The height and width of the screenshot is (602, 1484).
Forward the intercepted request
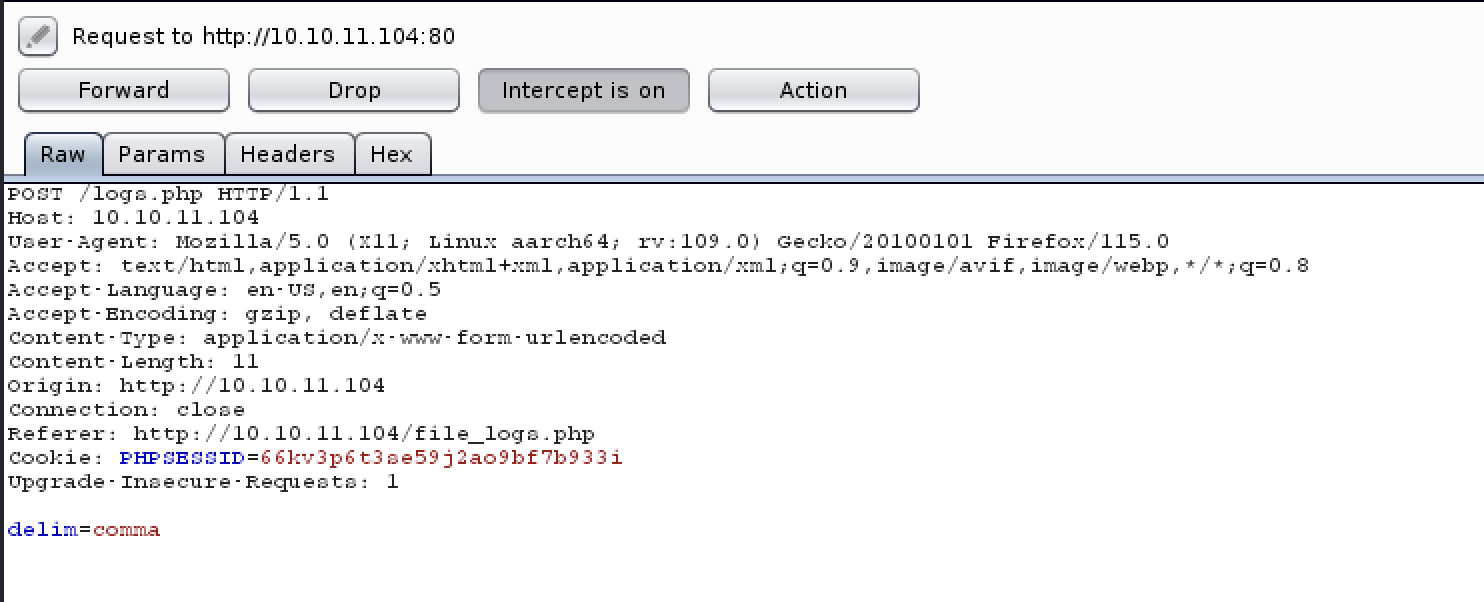point(124,91)
